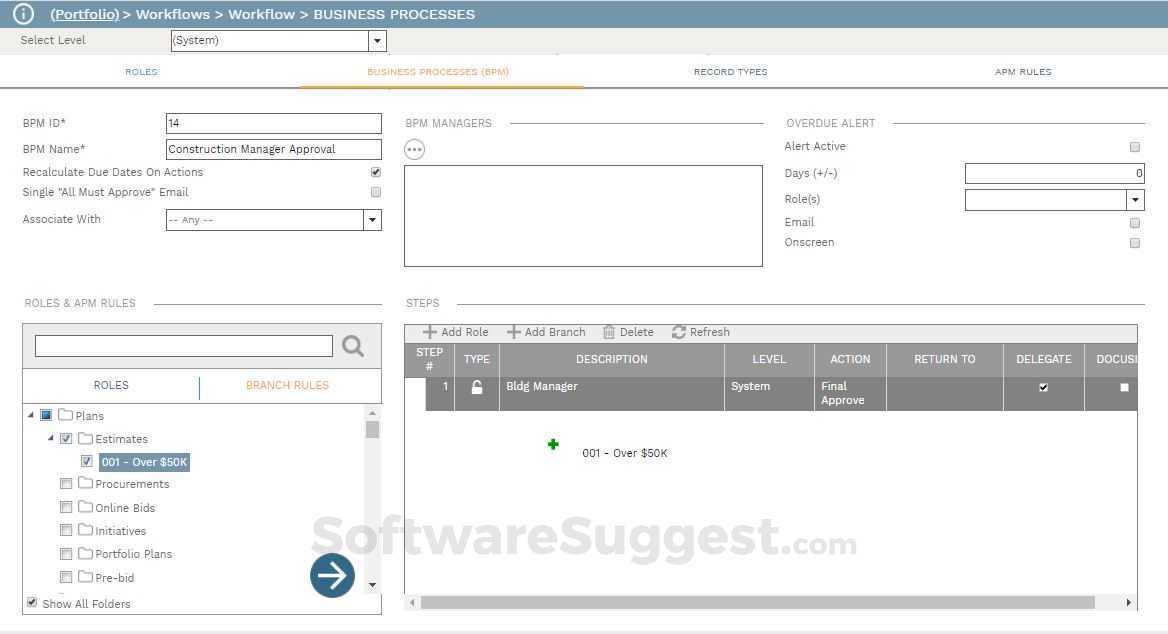
Task: Switch to the Record Types tab
Action: tap(730, 71)
